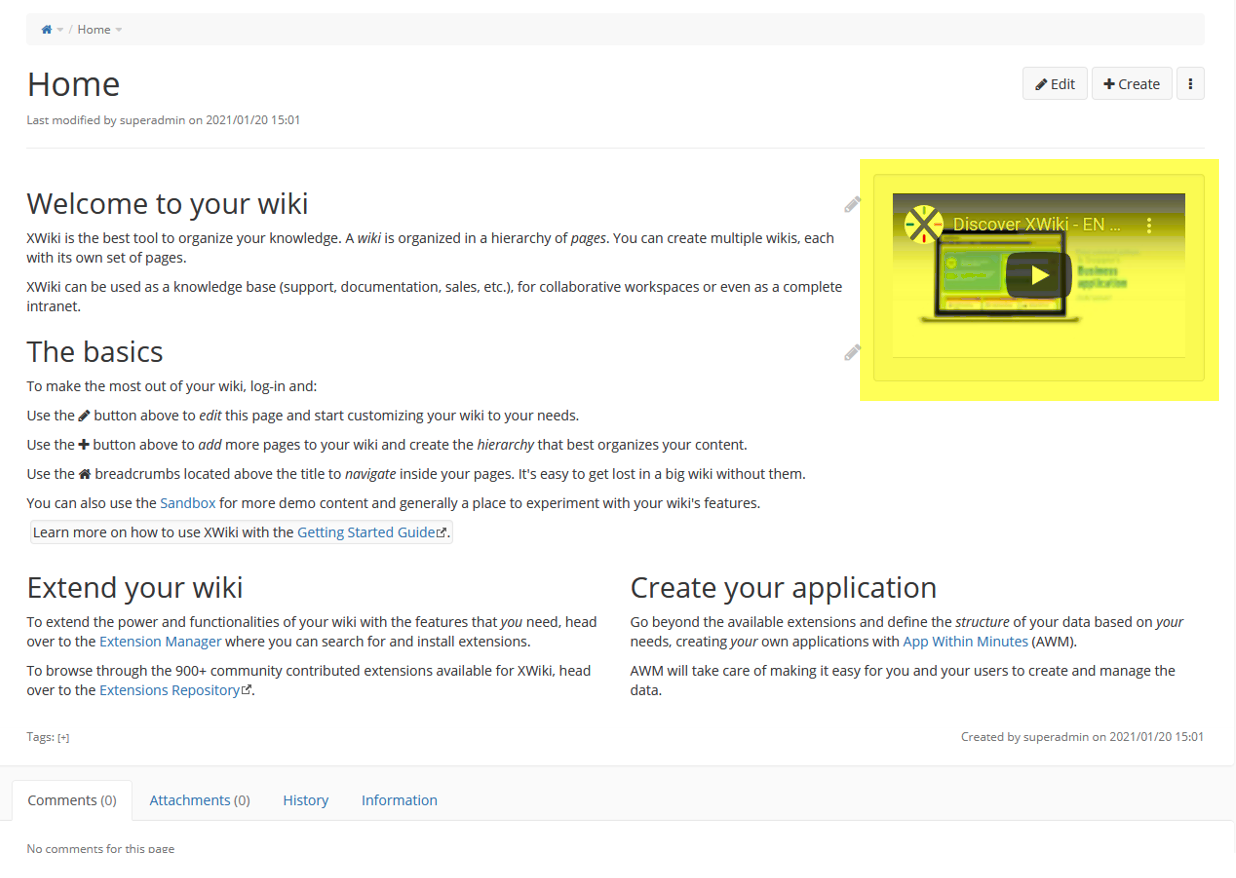The width and height of the screenshot is (1236, 878).
Task: Click the 'Last modified by superadmin' text
Action: pos(163,120)
